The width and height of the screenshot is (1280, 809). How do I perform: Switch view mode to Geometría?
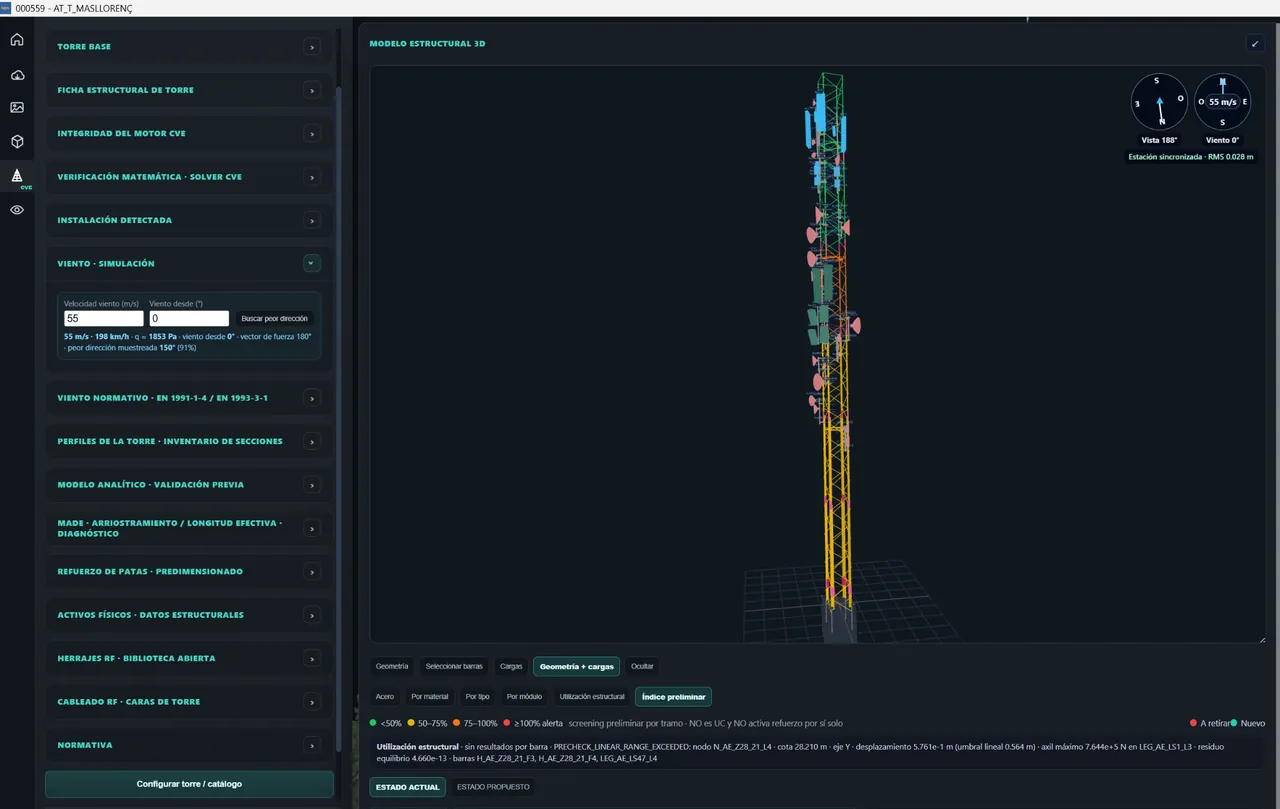point(392,666)
